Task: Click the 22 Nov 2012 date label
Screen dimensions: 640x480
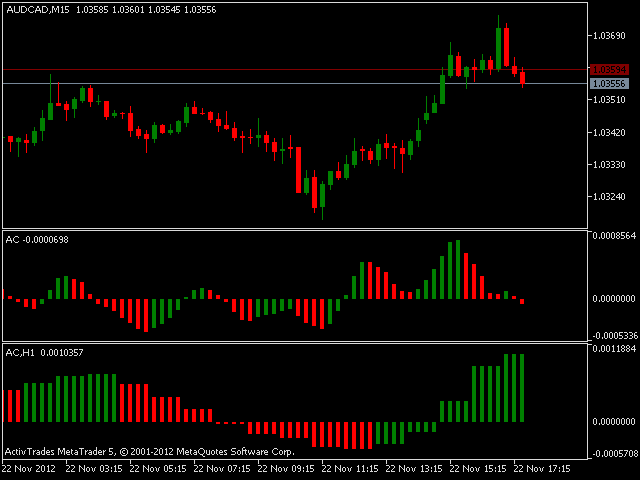Action: pos(29,469)
